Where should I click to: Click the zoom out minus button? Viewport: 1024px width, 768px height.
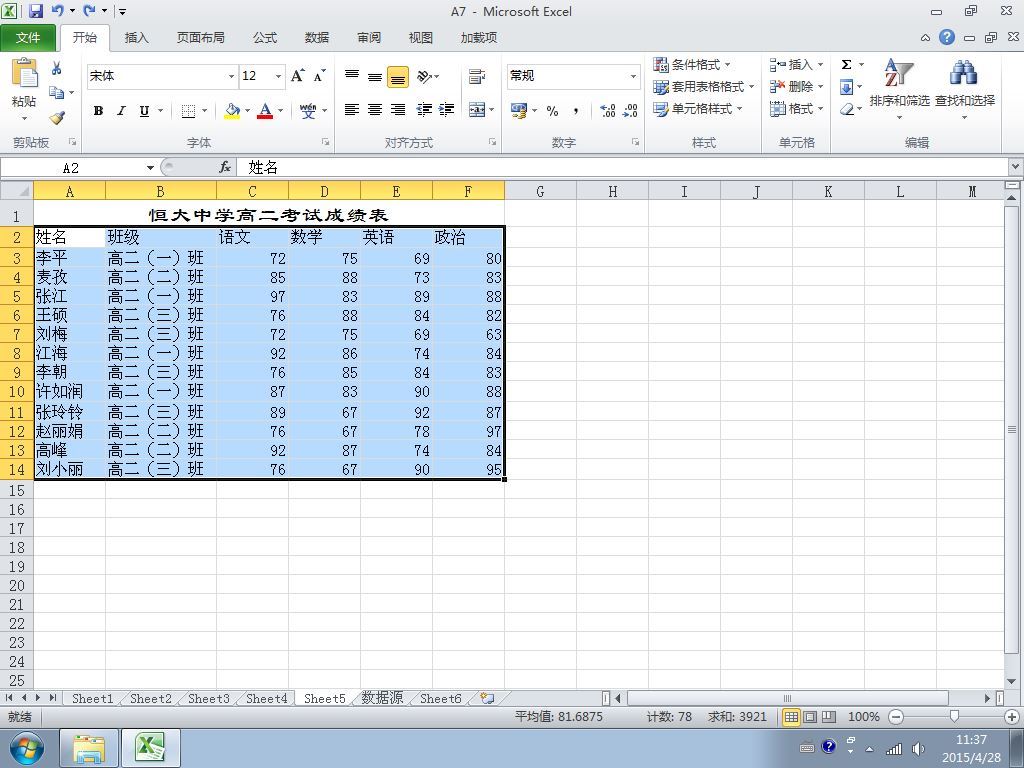(x=896, y=716)
